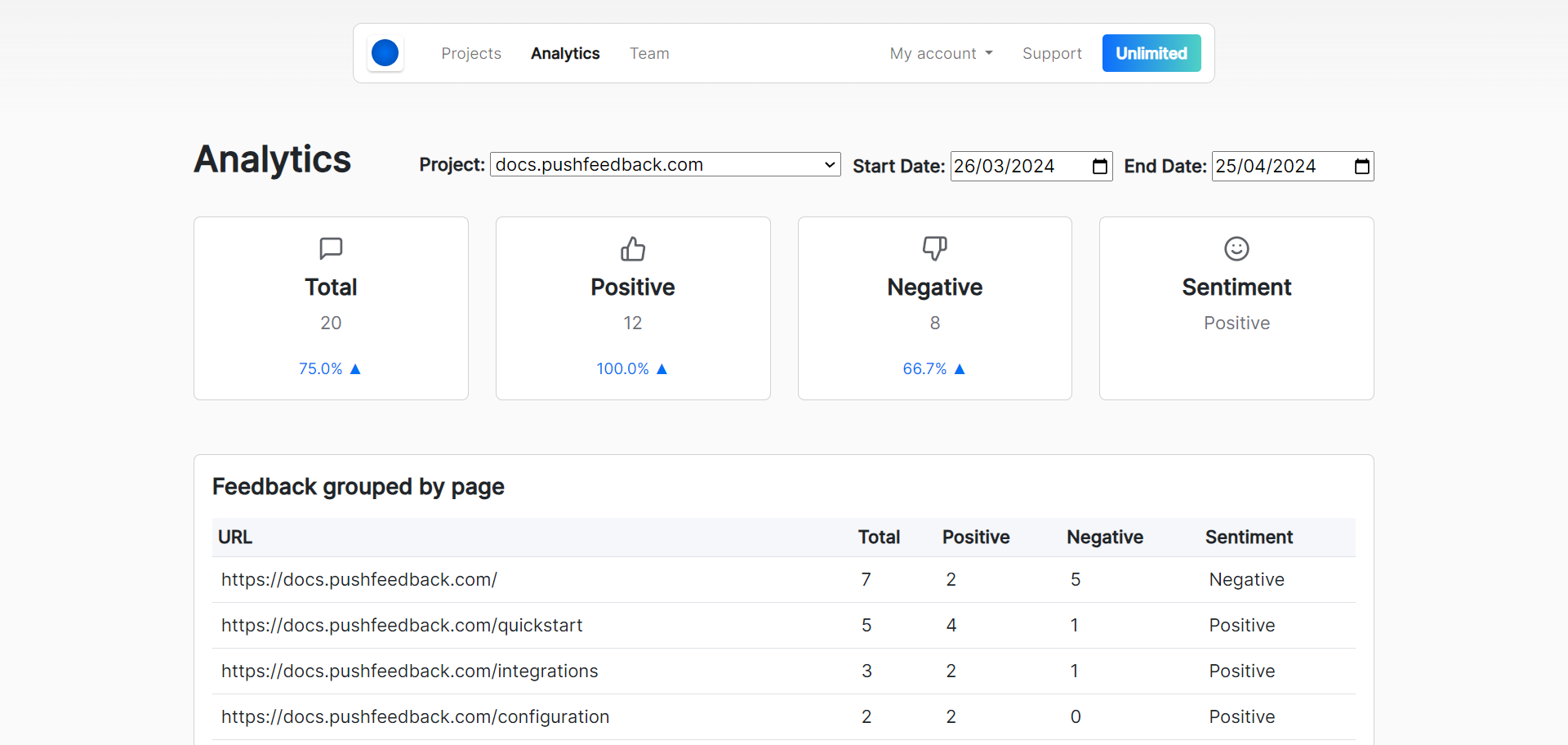Open the End Date calendar icon
The height and width of the screenshot is (745, 1568).
click(1361, 166)
